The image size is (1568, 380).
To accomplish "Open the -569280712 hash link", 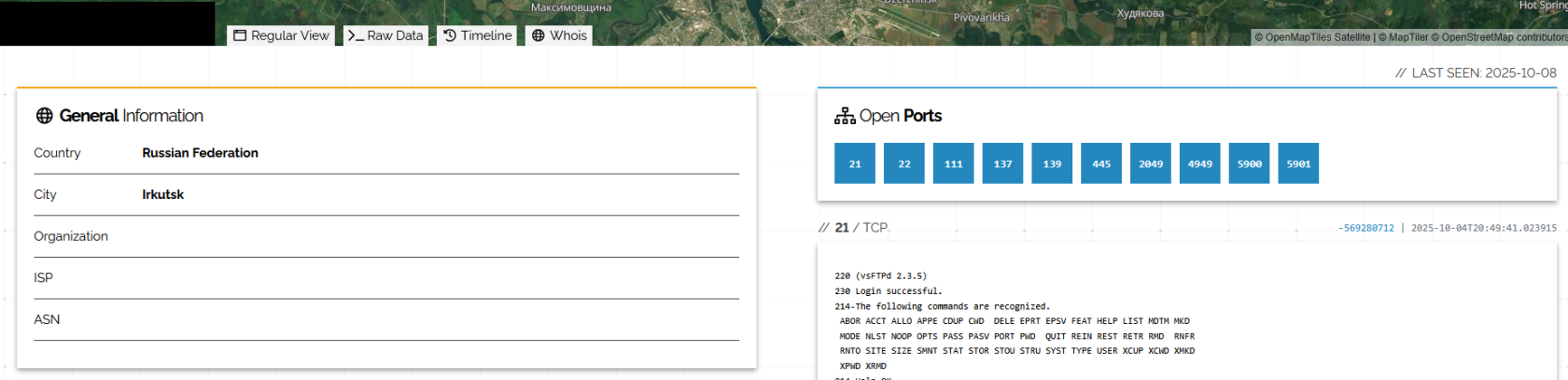I will (x=1365, y=228).
